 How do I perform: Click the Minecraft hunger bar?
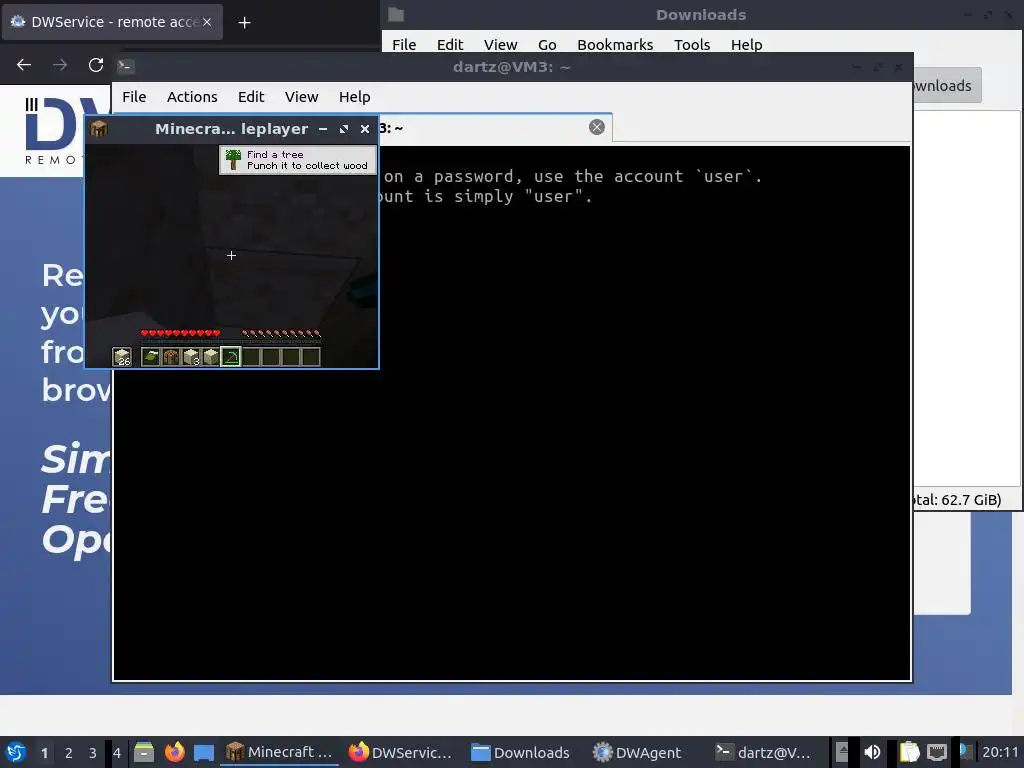pos(281,333)
